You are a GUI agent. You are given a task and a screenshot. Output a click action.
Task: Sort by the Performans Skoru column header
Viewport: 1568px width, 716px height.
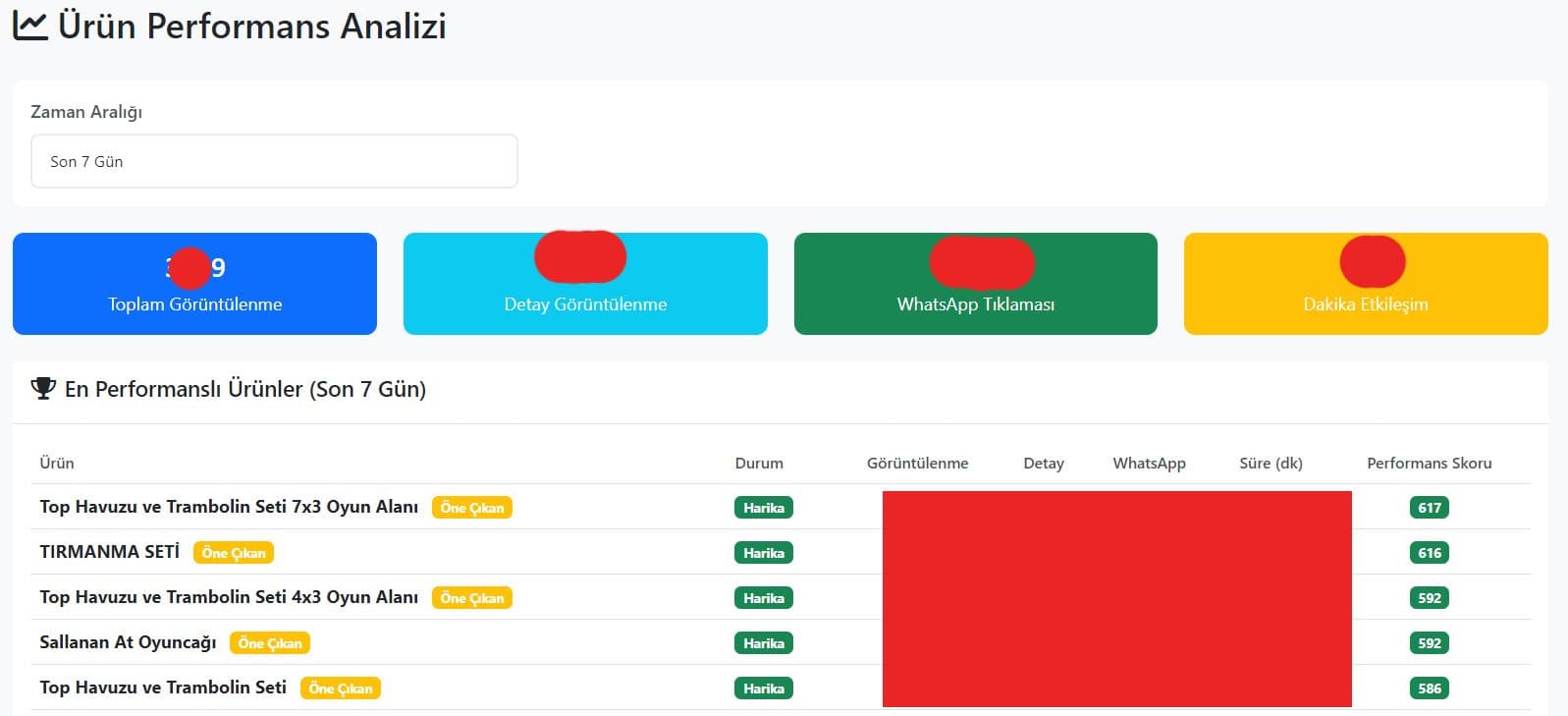click(x=1429, y=463)
